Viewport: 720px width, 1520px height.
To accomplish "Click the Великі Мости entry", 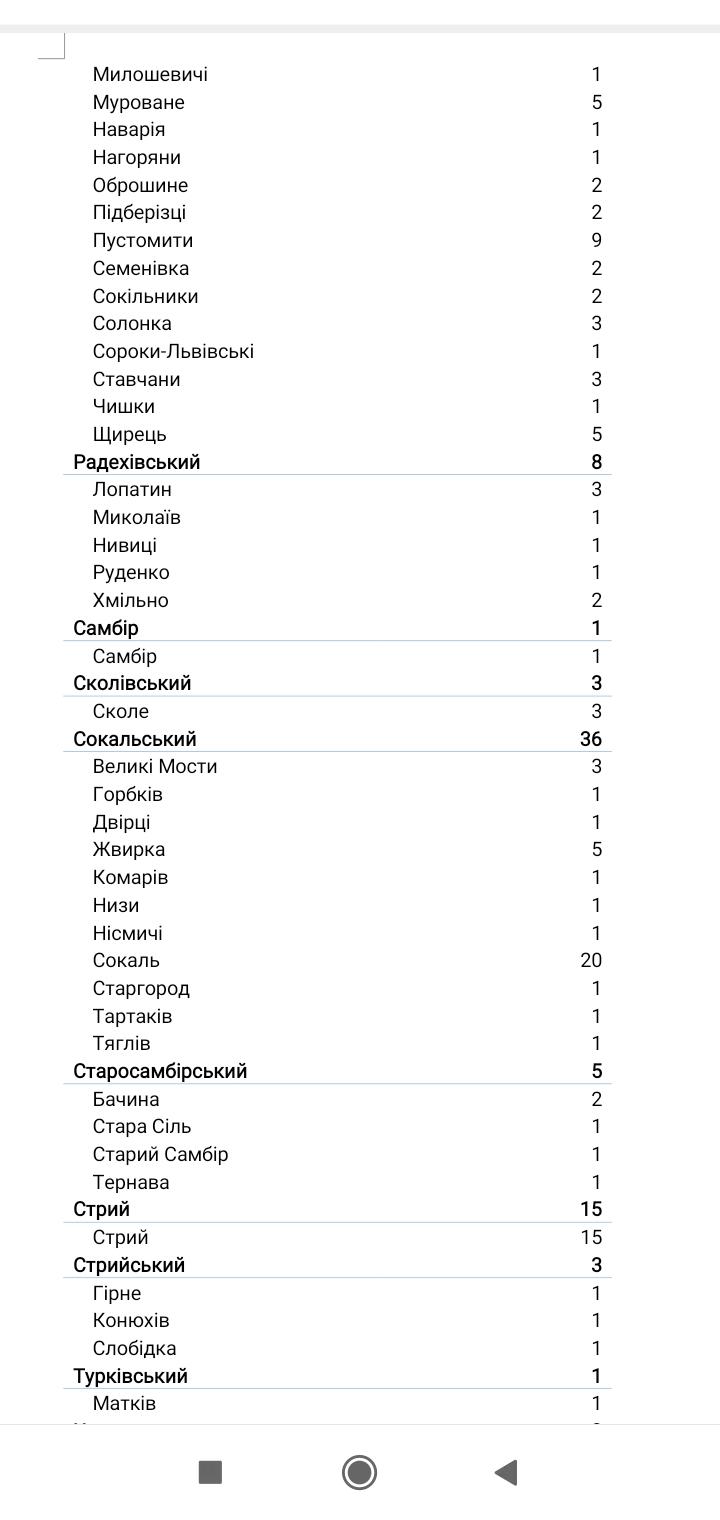I will coord(155,767).
